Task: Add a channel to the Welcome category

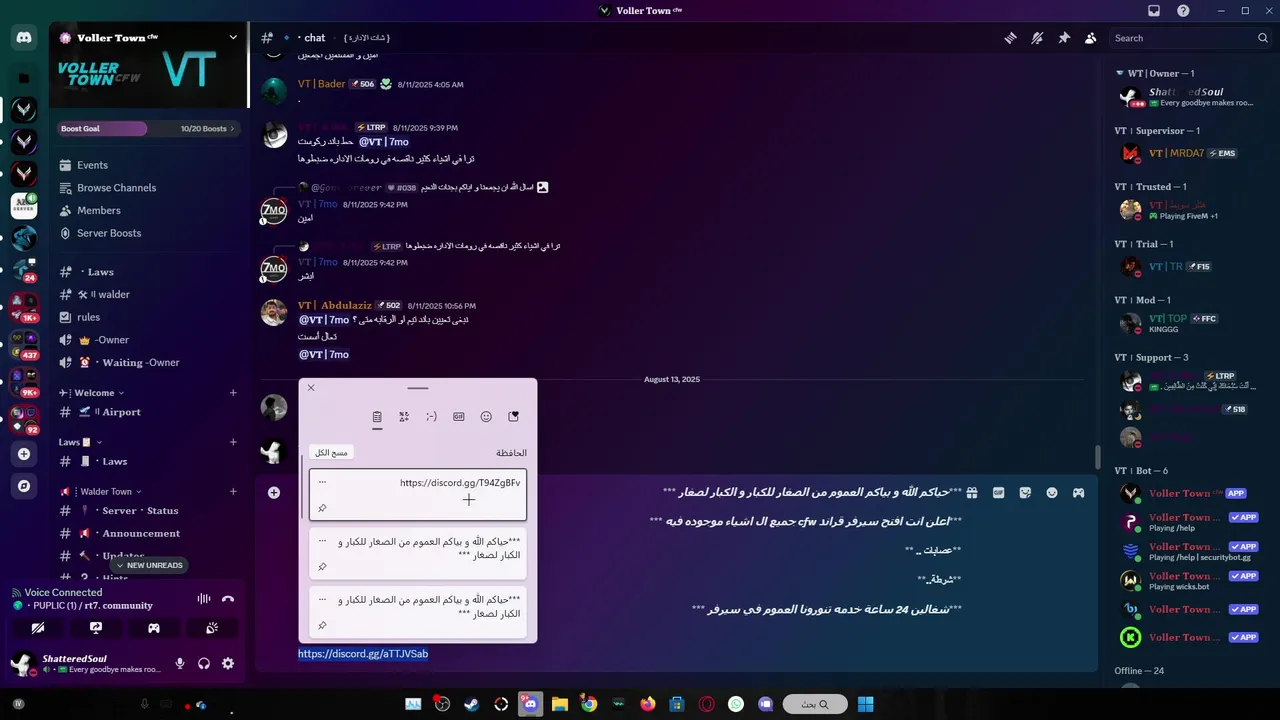Action: (233, 393)
